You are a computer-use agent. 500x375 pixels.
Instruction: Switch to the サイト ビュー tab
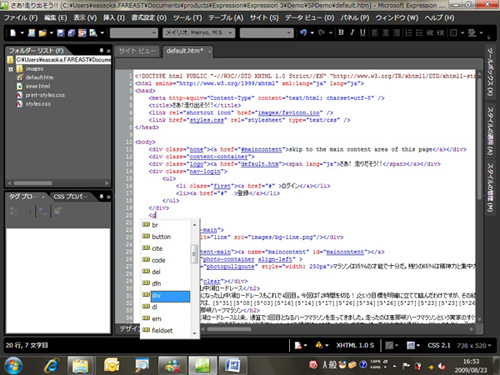click(137, 51)
